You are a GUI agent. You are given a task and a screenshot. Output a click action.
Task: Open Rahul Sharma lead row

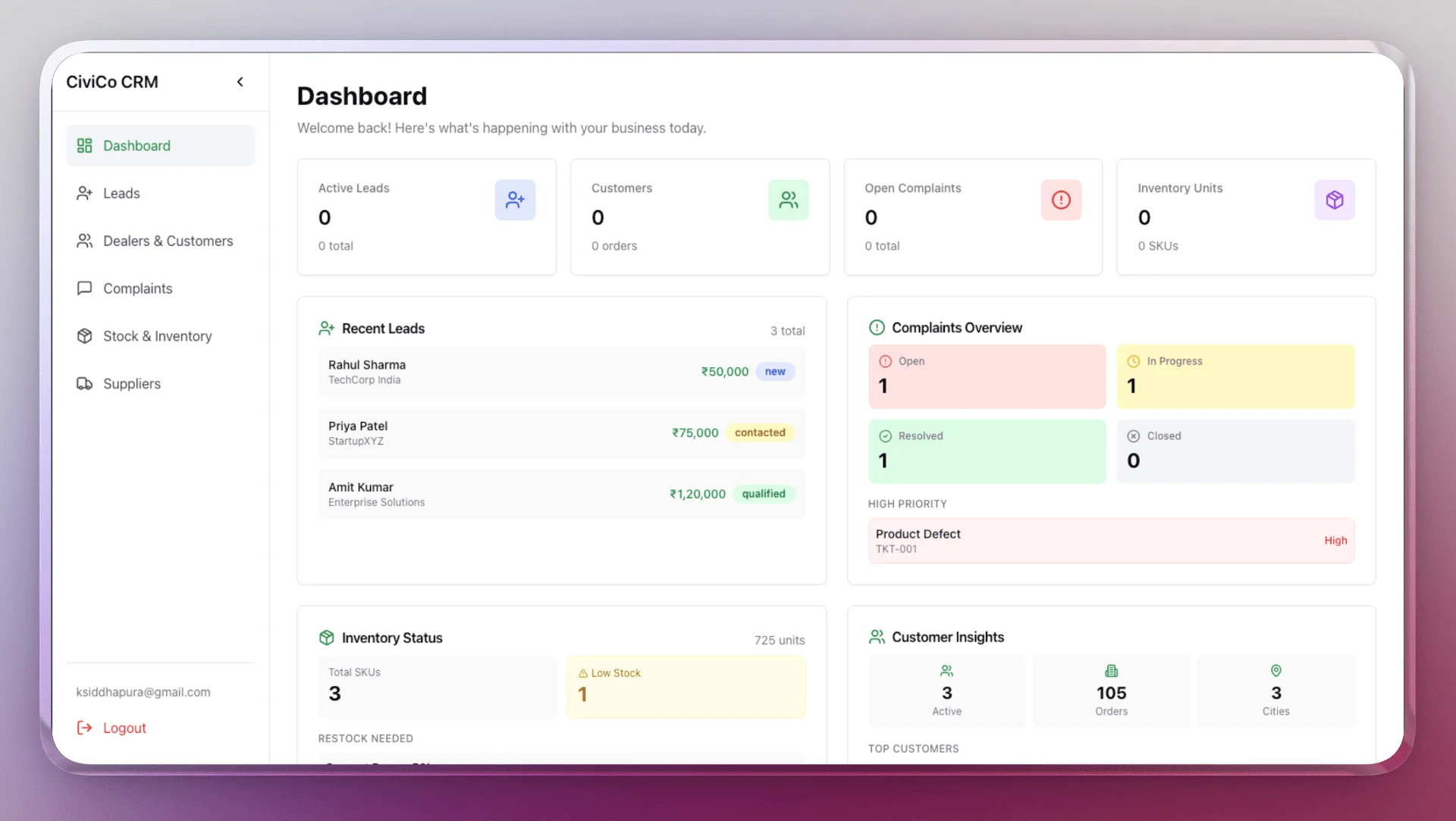point(561,372)
